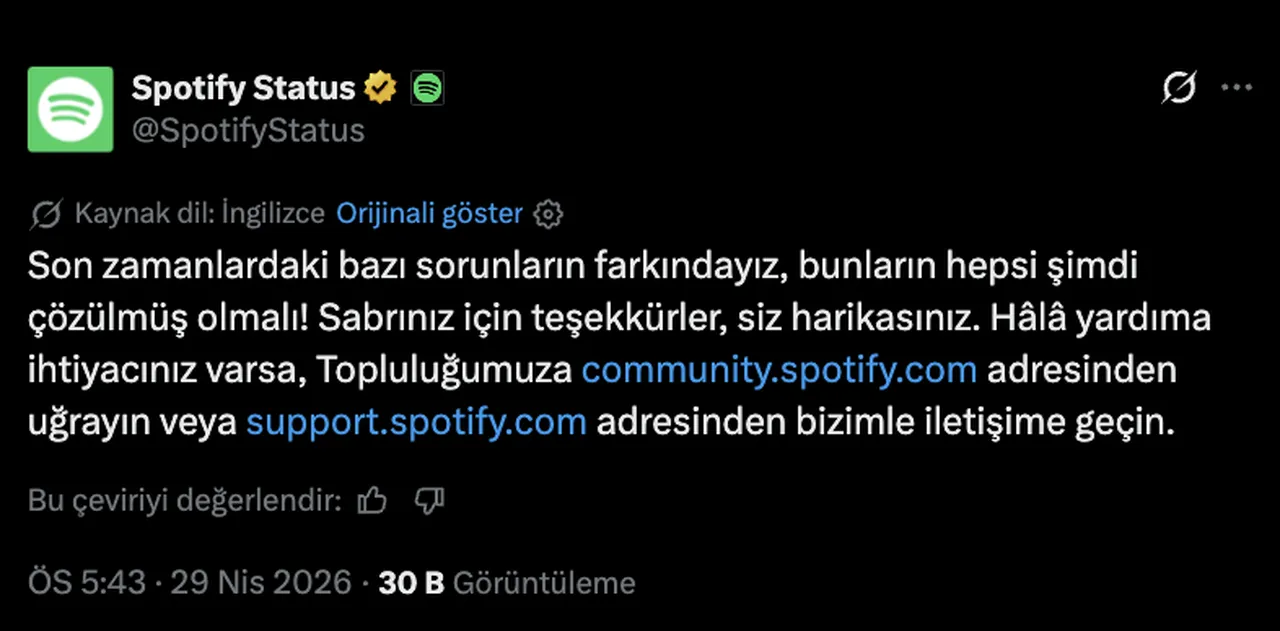The height and width of the screenshot is (631, 1280).
Task: Open the Grok actions icon at top right
Action: (1179, 88)
